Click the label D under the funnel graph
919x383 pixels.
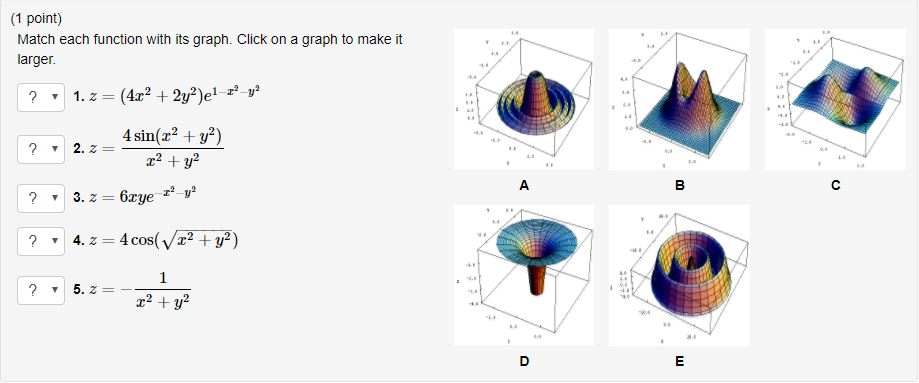[524, 361]
